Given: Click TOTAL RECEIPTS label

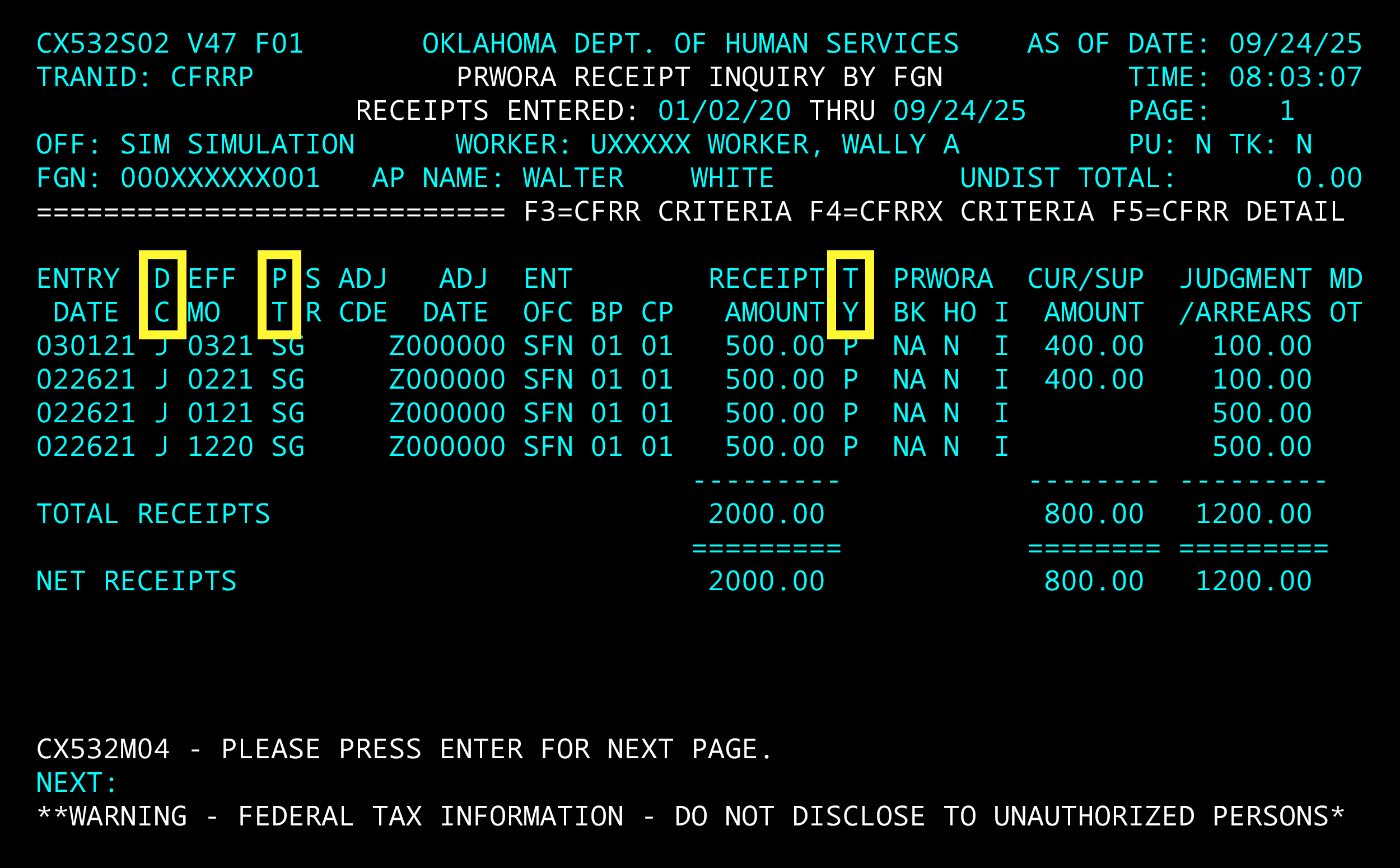Looking at the screenshot, I should tap(153, 515).
